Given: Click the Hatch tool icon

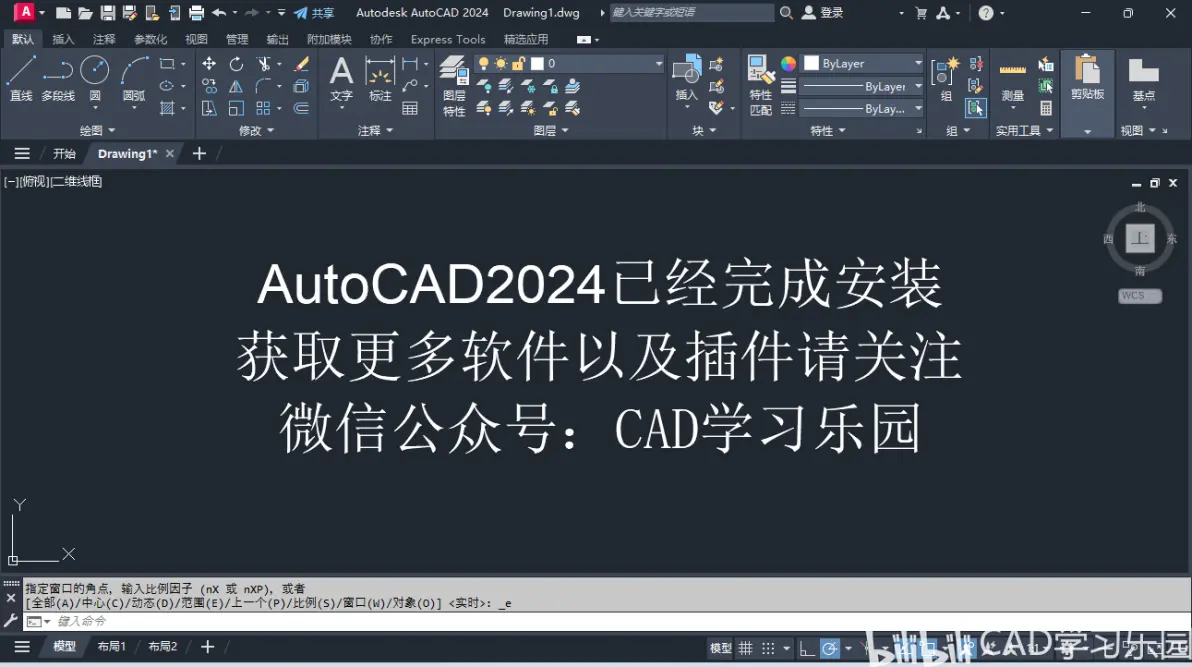Looking at the screenshot, I should pos(167,109).
